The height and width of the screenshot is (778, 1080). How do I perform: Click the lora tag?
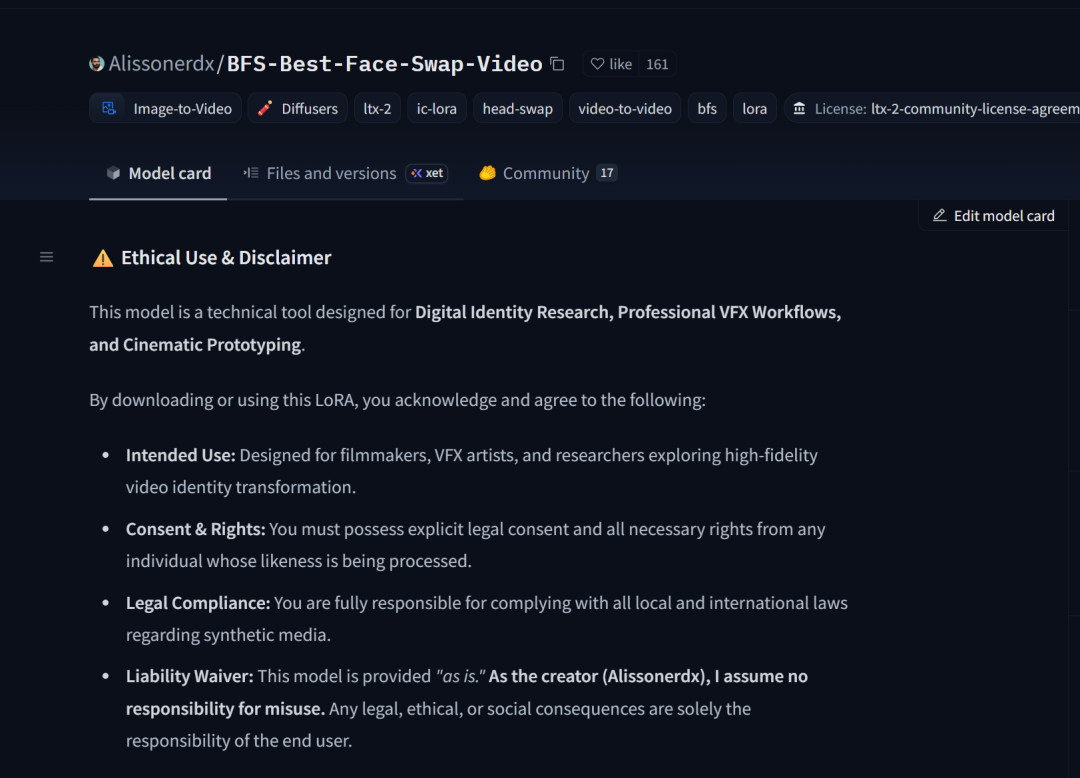point(755,108)
